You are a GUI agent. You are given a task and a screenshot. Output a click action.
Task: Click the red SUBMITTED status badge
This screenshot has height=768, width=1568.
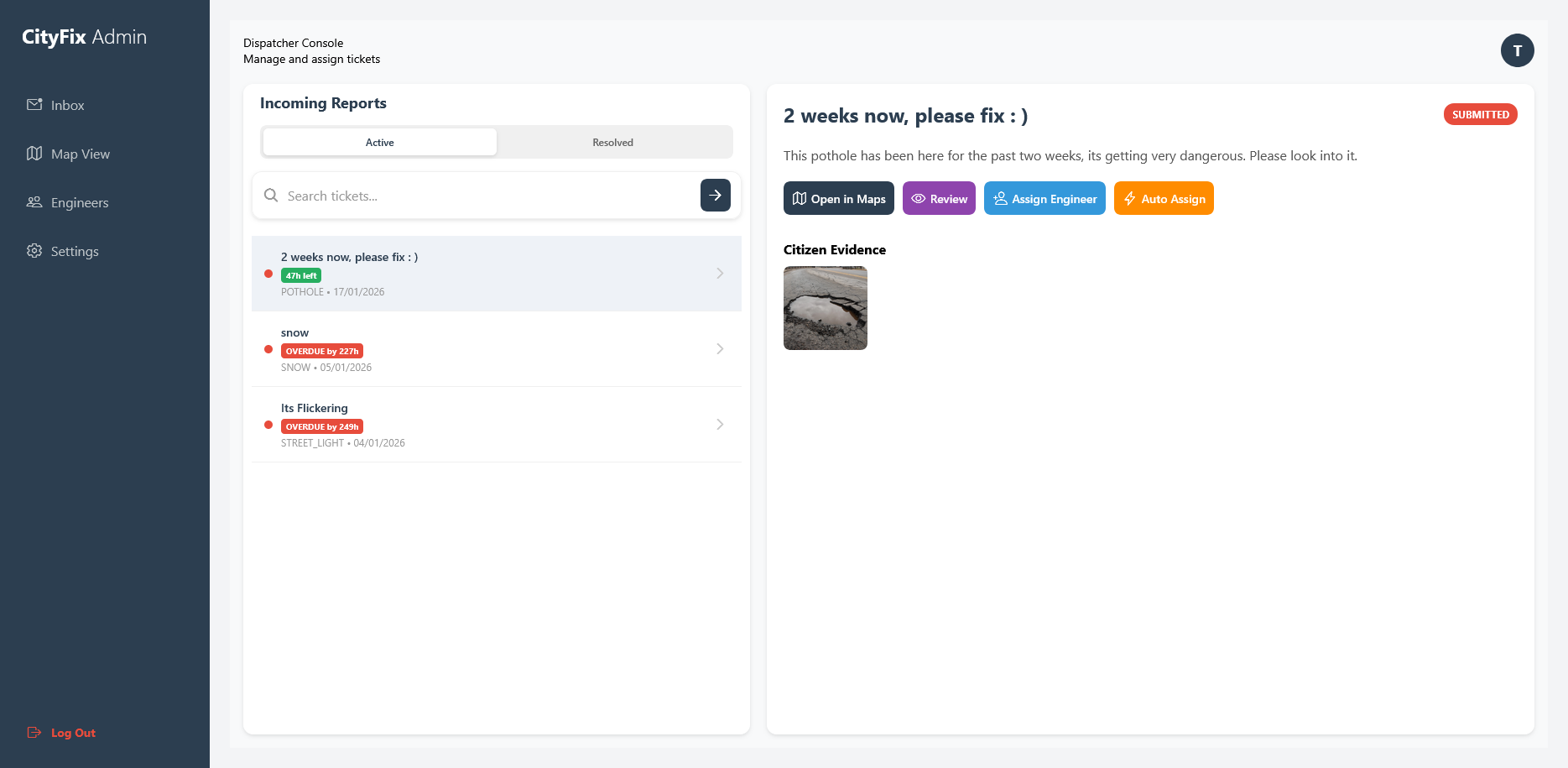coord(1480,115)
